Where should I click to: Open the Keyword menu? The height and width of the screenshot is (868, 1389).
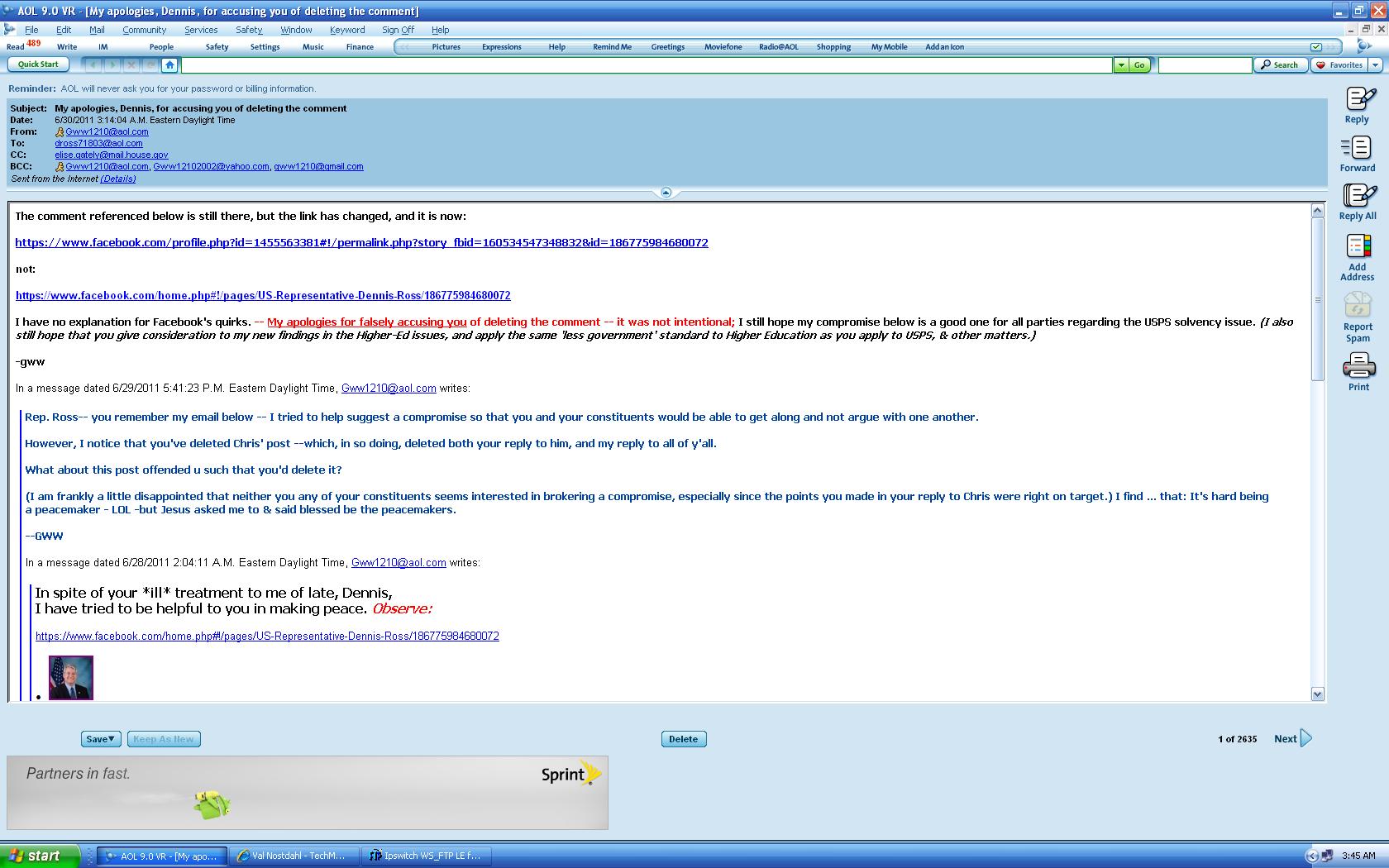click(x=347, y=30)
